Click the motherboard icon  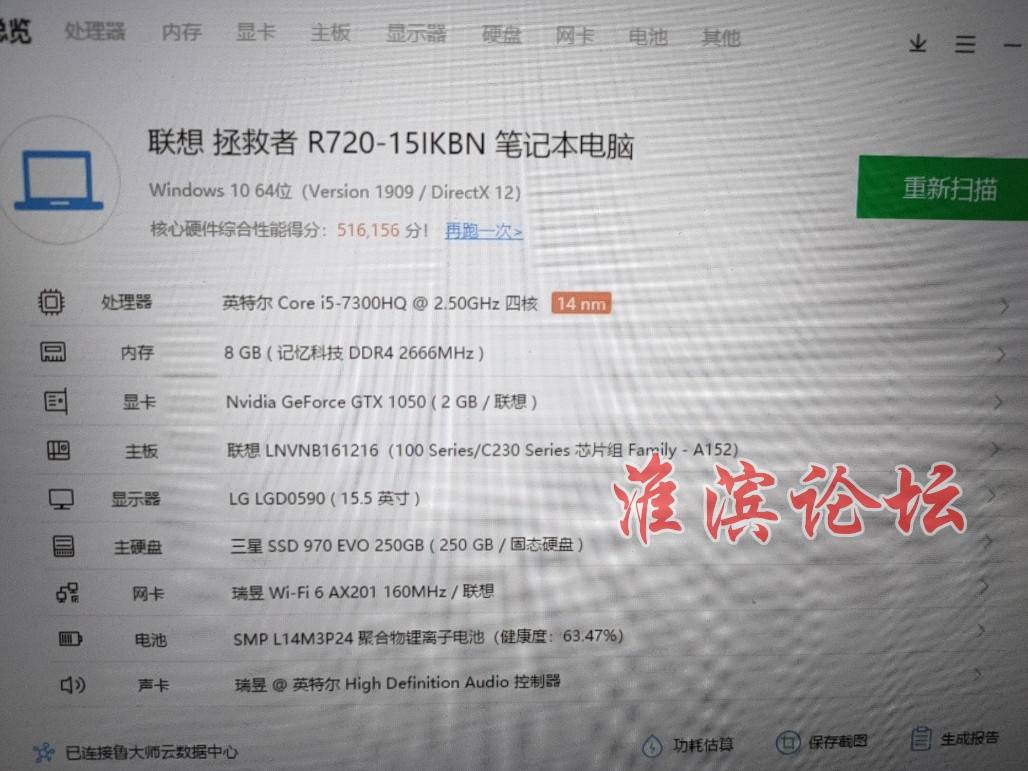coord(58,450)
